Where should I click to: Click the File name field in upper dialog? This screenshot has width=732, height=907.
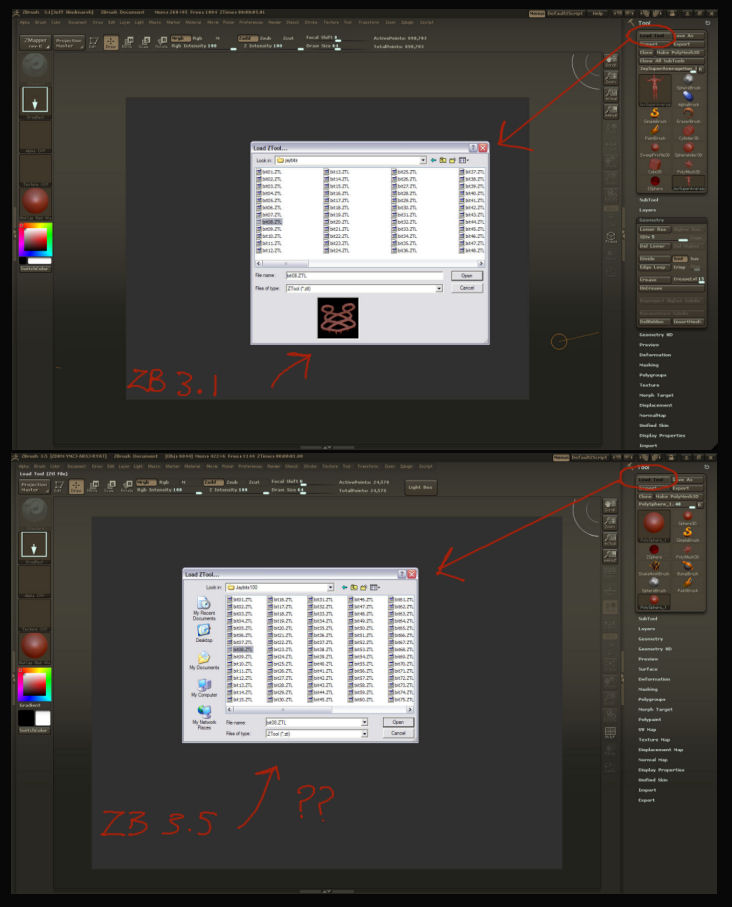[365, 276]
